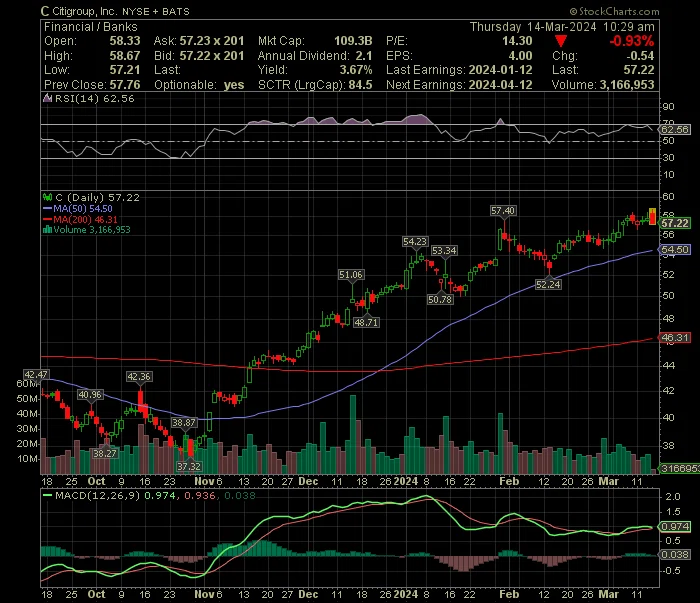This screenshot has width=700, height=603.
Task: Select the Citigroup, Inc. ticker title
Action: (115, 11)
